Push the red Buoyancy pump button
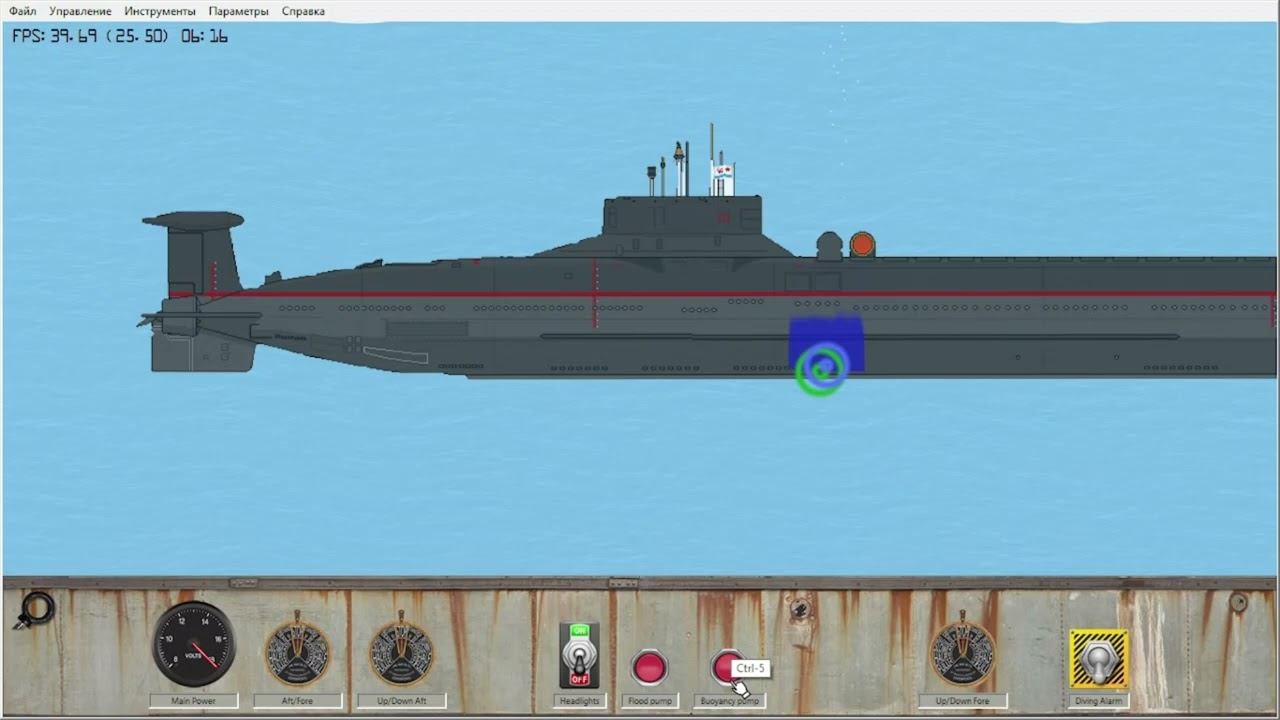 (726, 667)
